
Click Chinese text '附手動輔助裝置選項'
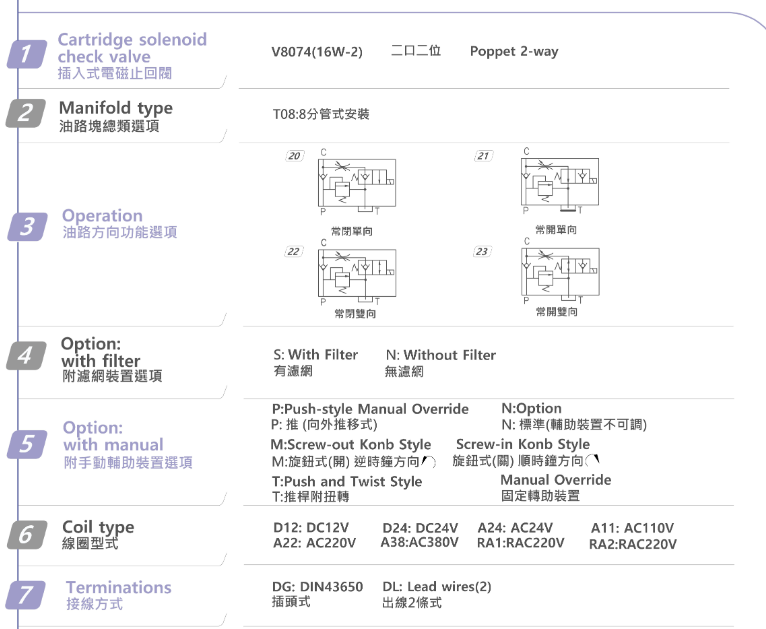(x=128, y=462)
